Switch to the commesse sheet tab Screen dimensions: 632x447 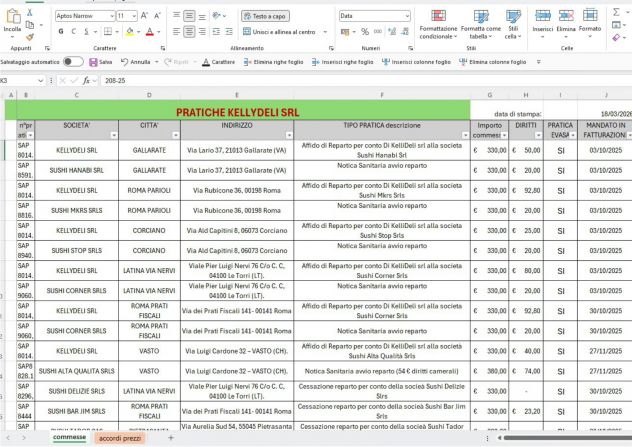coord(69,437)
